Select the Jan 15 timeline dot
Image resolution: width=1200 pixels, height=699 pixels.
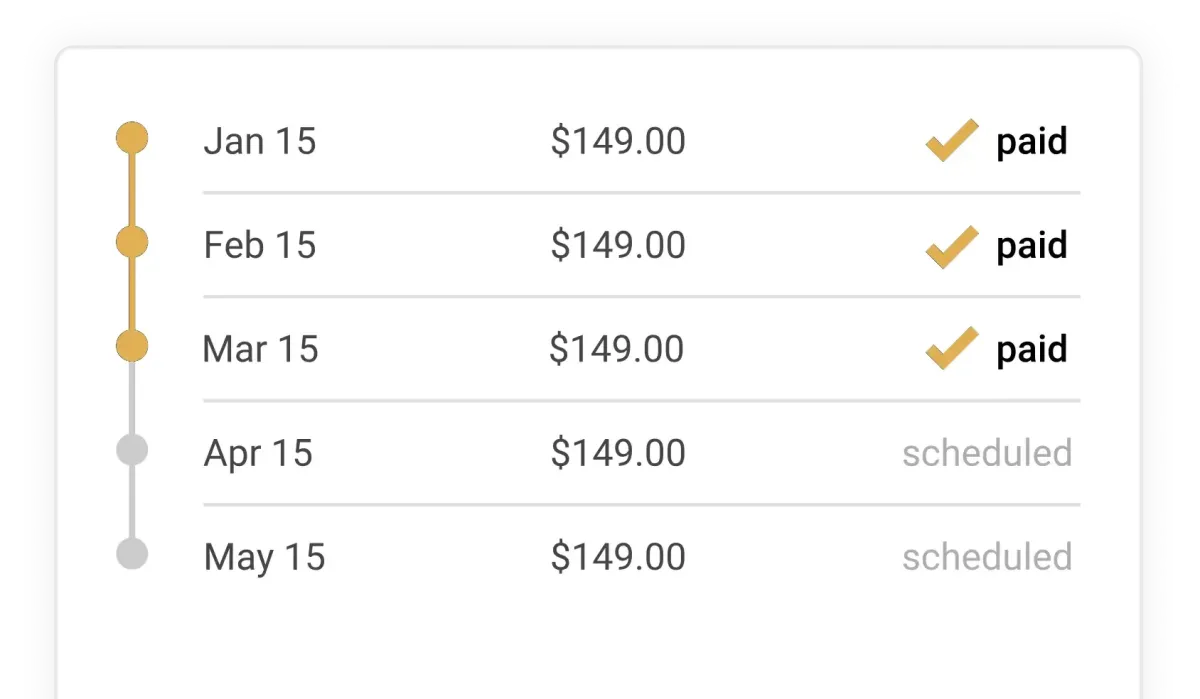[132, 138]
